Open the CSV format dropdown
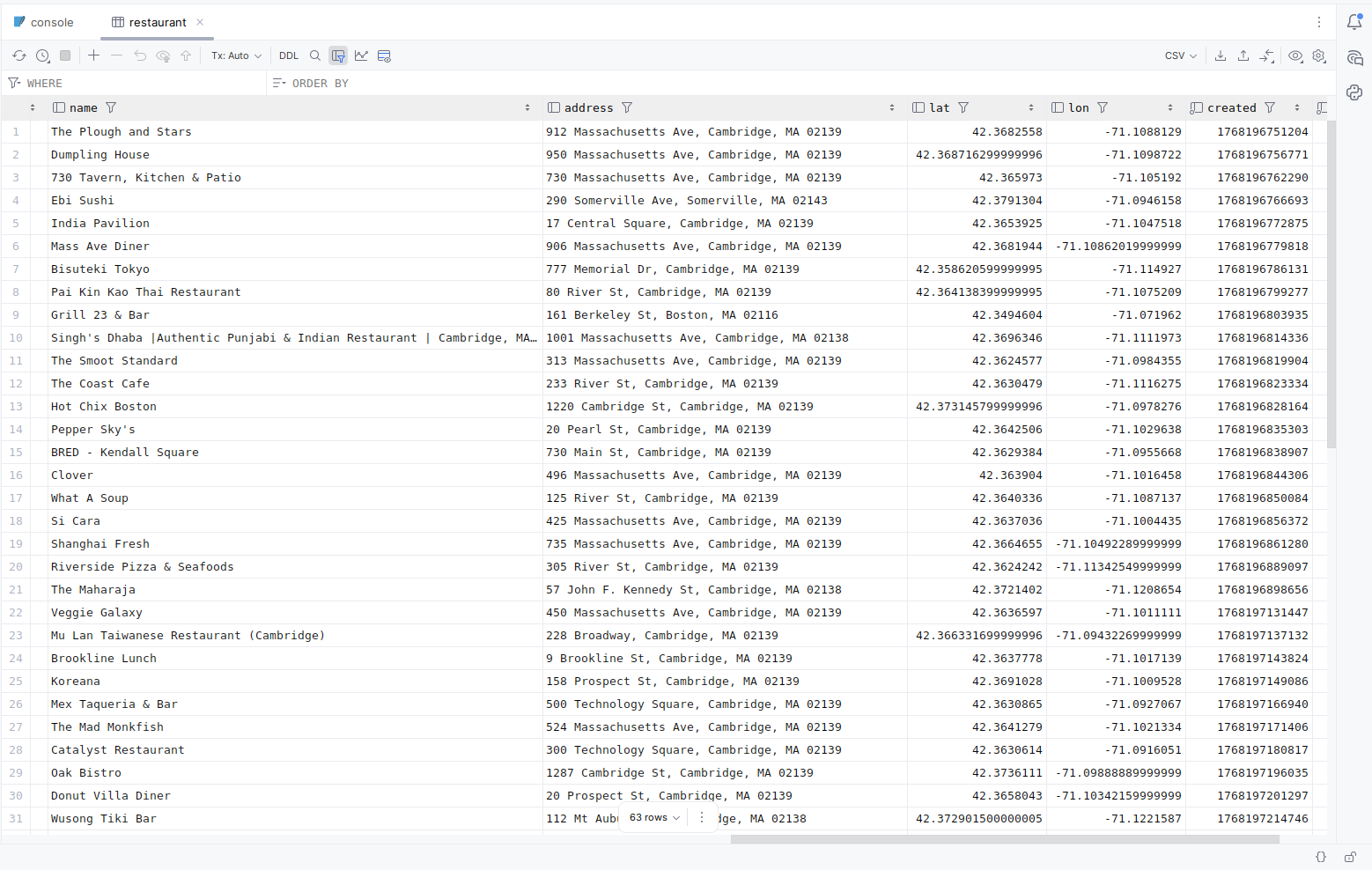The height and width of the screenshot is (870, 1372). (1180, 55)
